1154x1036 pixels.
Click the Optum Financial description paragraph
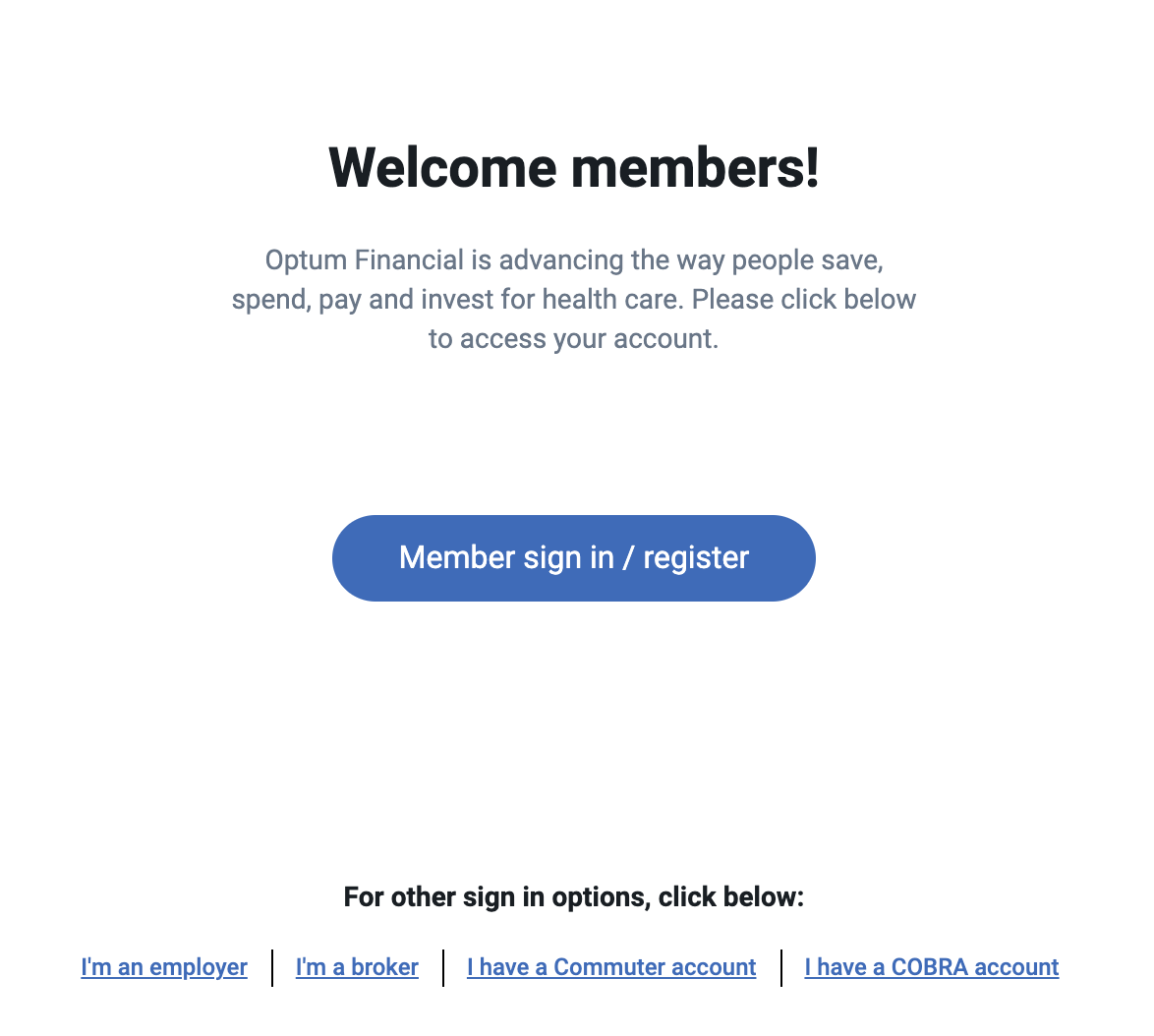click(x=573, y=299)
